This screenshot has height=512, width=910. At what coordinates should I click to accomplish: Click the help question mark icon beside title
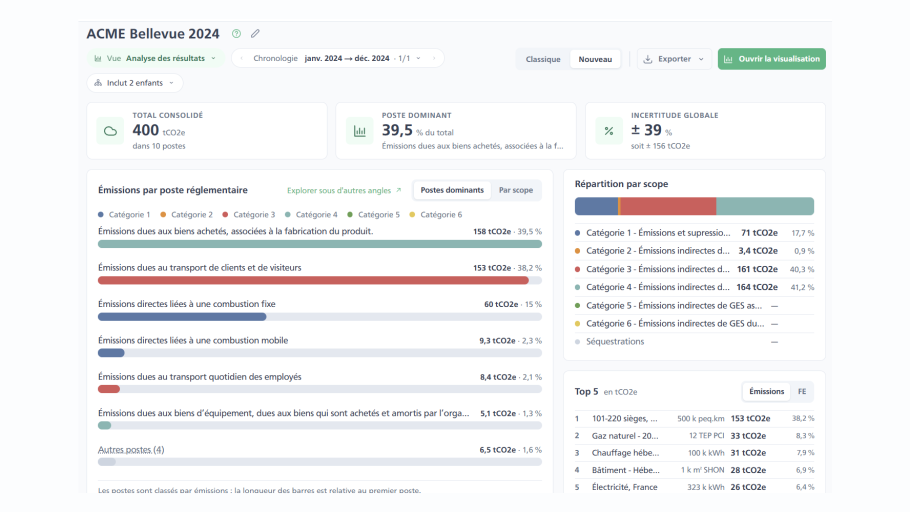coord(236,34)
